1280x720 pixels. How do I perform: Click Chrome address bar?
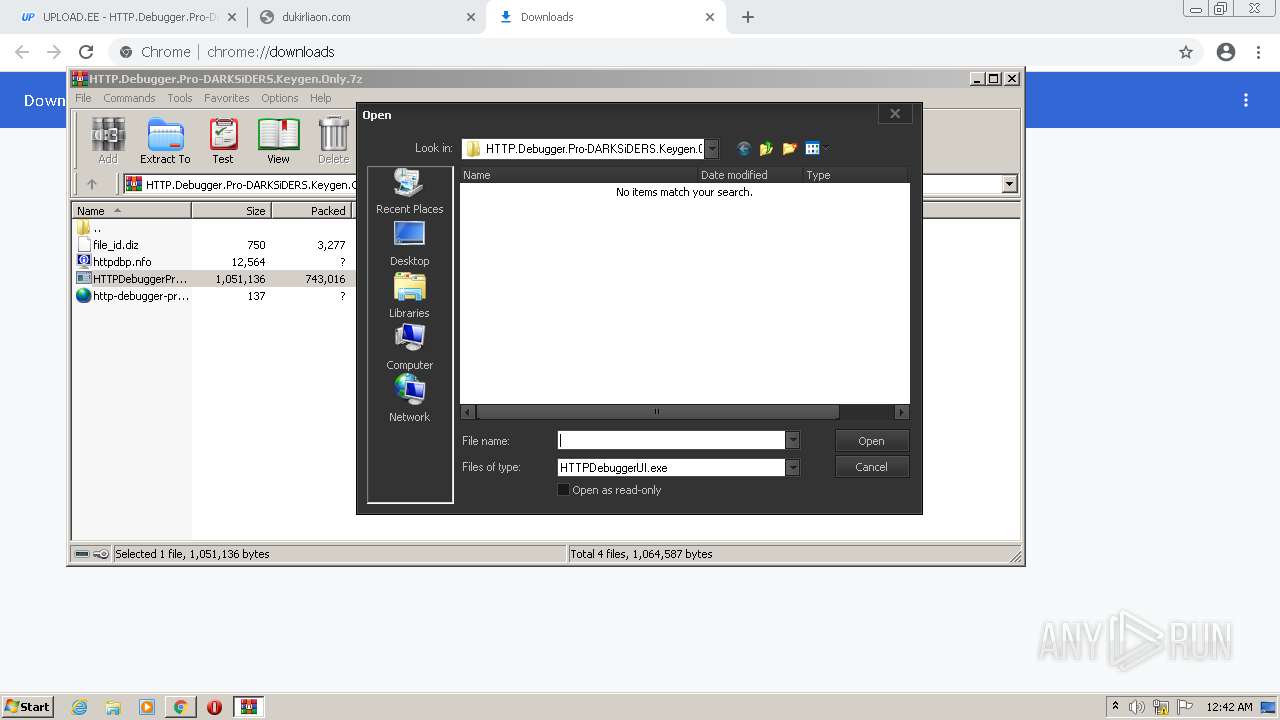click(640, 52)
